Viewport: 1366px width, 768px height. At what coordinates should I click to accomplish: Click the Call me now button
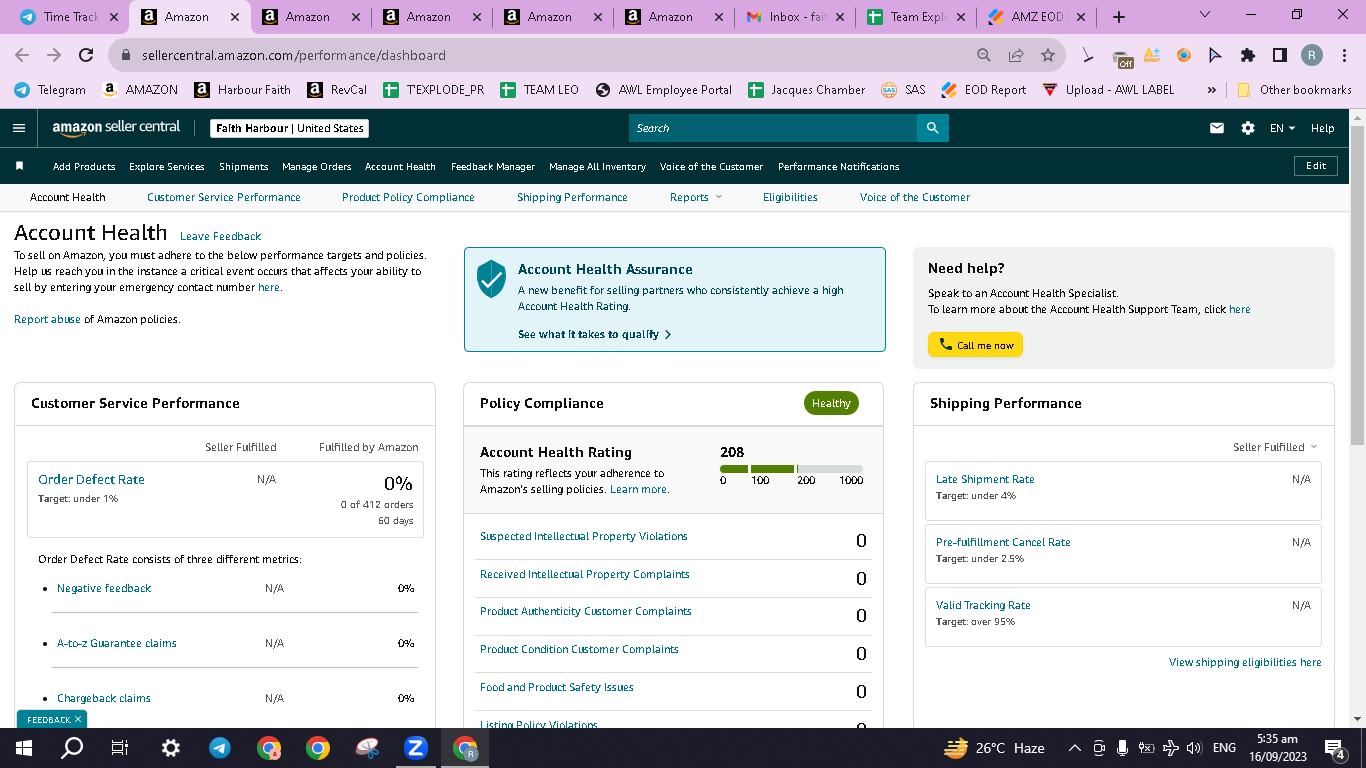click(x=975, y=345)
